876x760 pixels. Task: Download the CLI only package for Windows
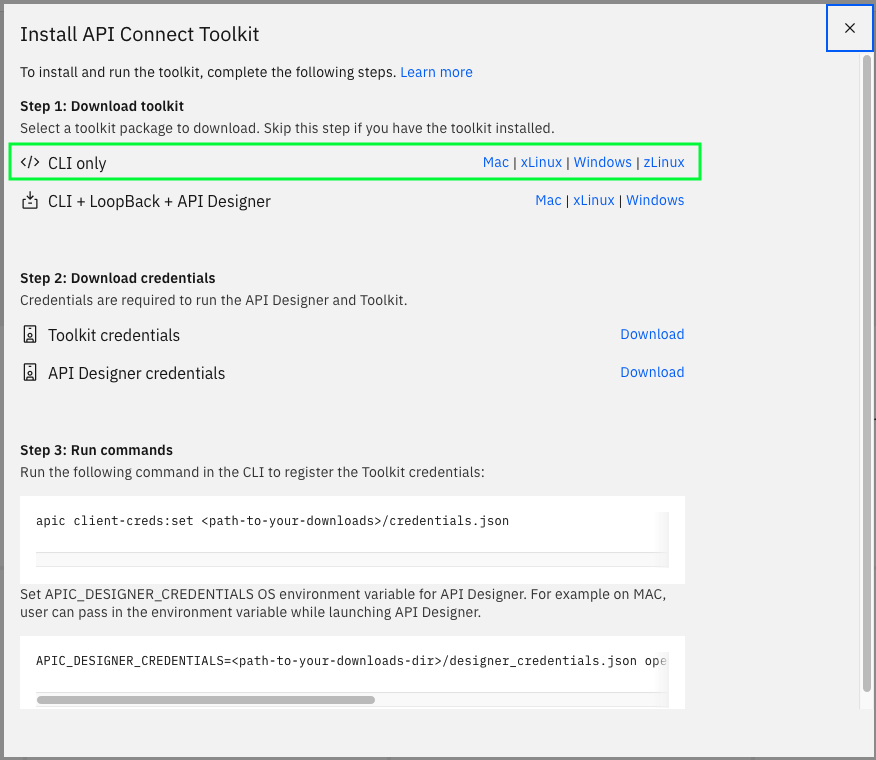(x=602, y=162)
